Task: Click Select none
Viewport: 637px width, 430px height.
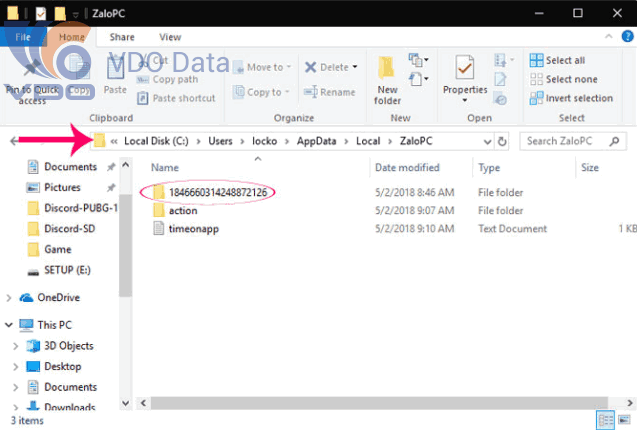Action: pos(564,79)
